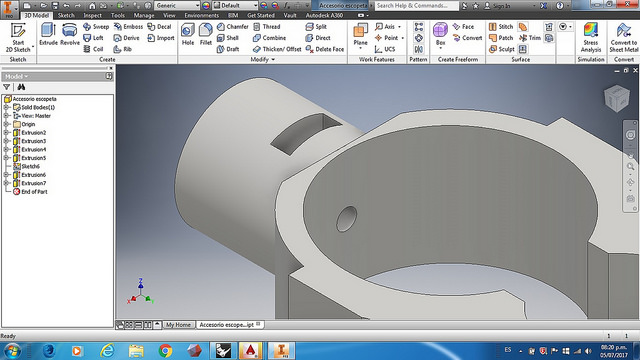Click Convert to Sheet Metal
The height and width of the screenshot is (360, 640).
coord(624,38)
